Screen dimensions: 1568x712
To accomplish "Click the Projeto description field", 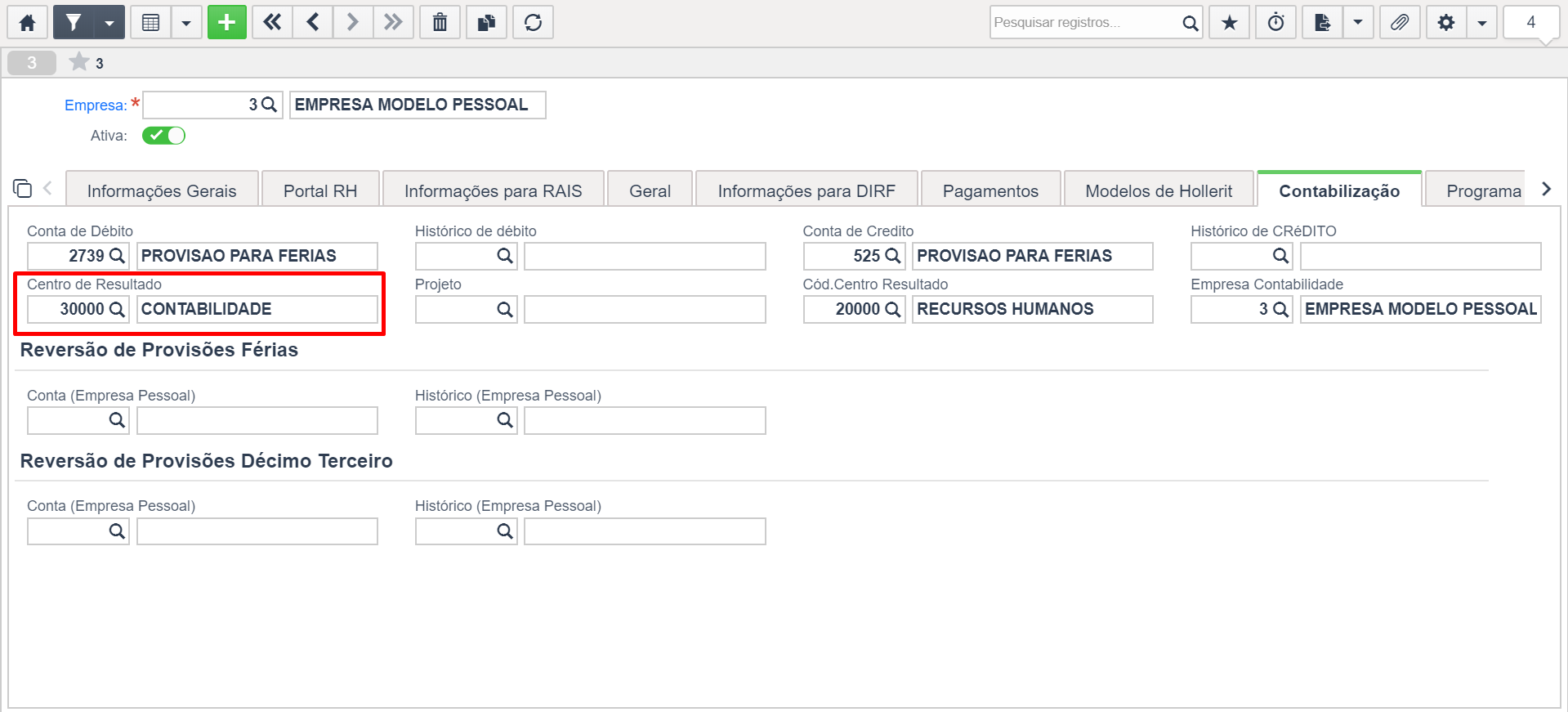I will point(645,309).
